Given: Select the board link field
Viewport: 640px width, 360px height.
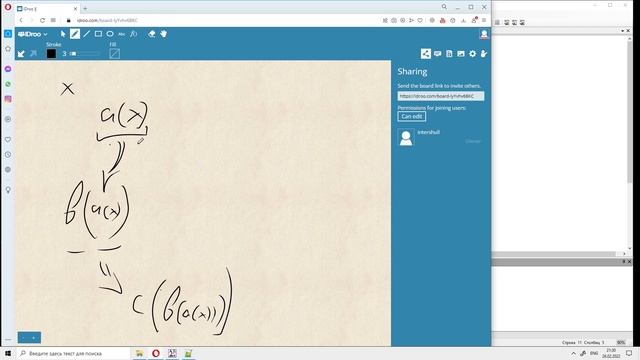Looking at the screenshot, I should pos(441,96).
